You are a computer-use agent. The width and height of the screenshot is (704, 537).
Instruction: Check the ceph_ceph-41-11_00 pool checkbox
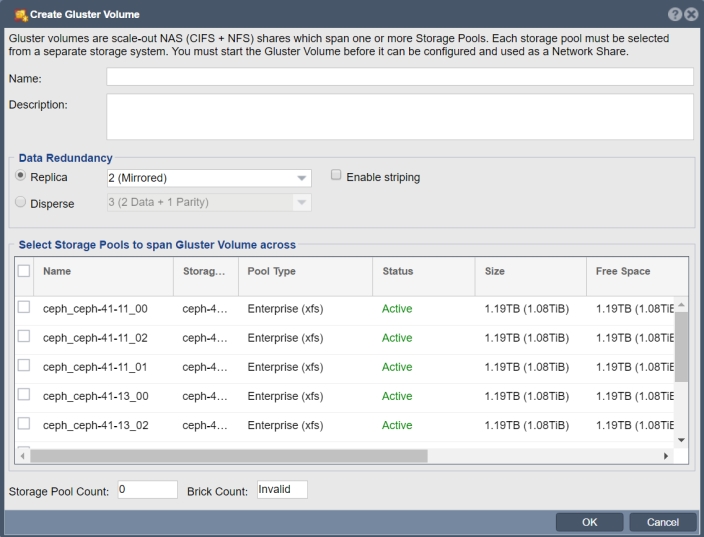click(24, 307)
